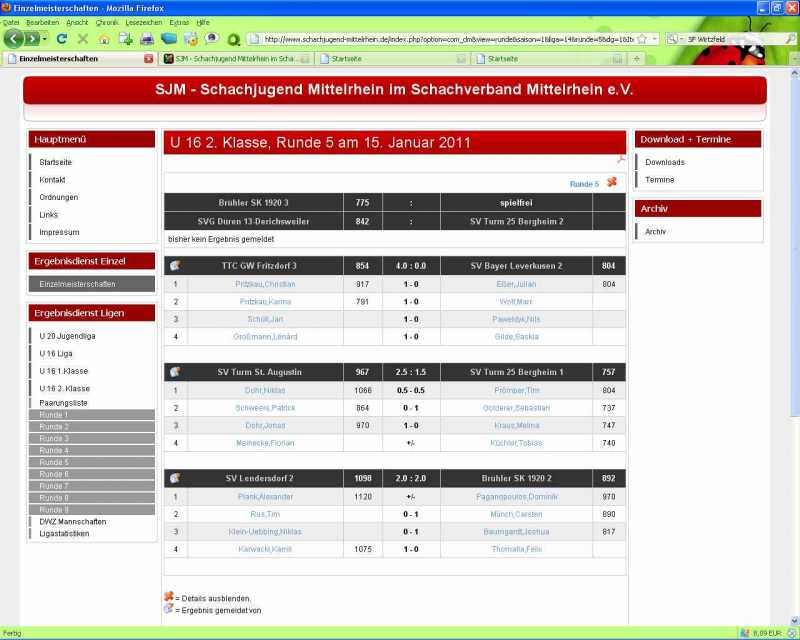Open the Archiv link in right panel

pyautogui.click(x=655, y=231)
